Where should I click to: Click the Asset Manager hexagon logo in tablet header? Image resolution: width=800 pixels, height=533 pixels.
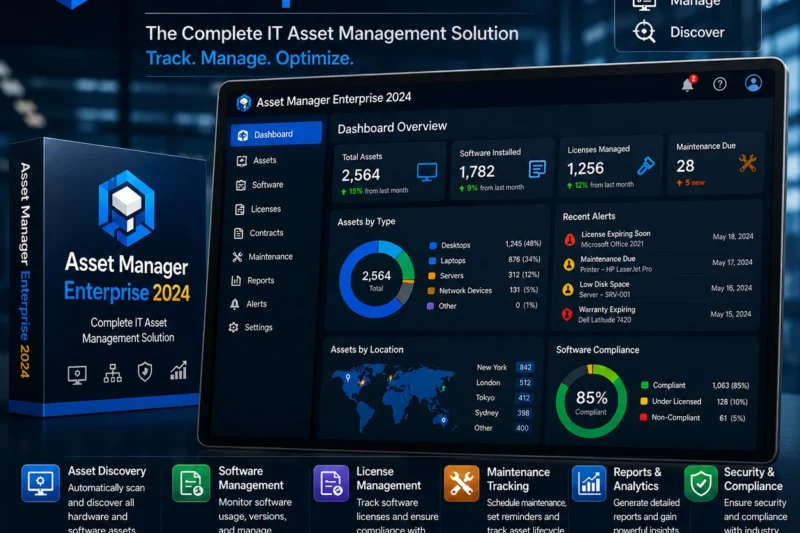(243, 103)
